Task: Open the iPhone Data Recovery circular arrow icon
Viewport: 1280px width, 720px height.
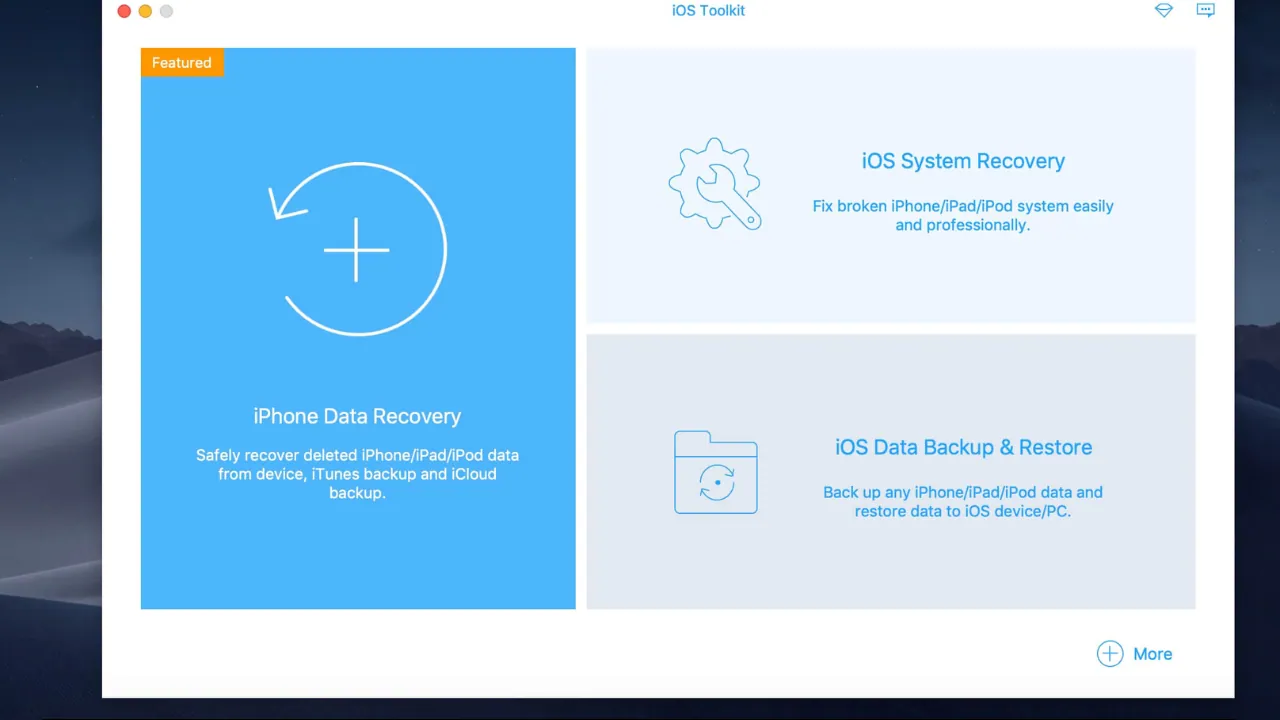Action: click(358, 249)
